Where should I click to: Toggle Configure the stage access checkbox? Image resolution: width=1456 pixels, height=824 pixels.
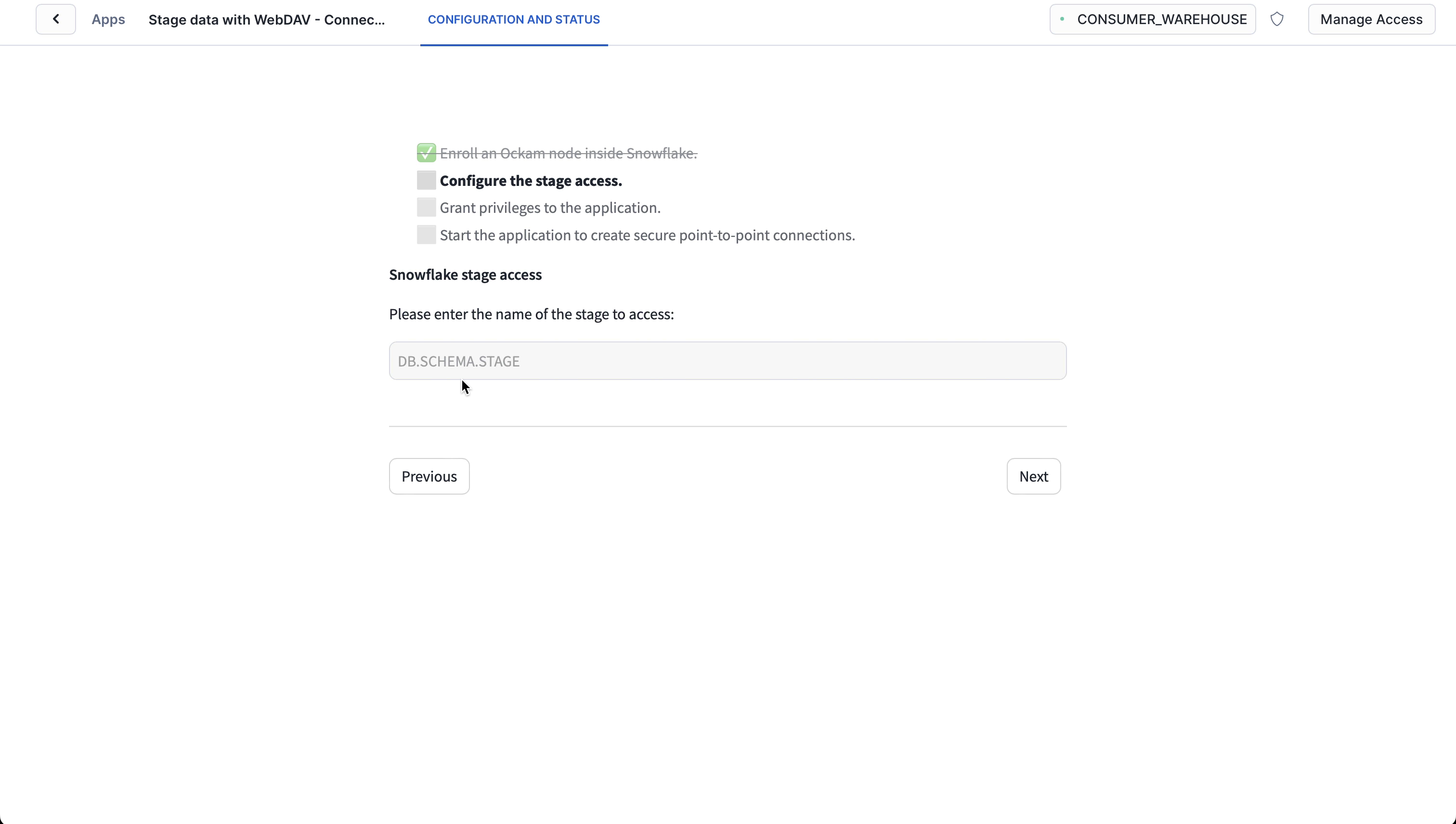click(x=426, y=180)
